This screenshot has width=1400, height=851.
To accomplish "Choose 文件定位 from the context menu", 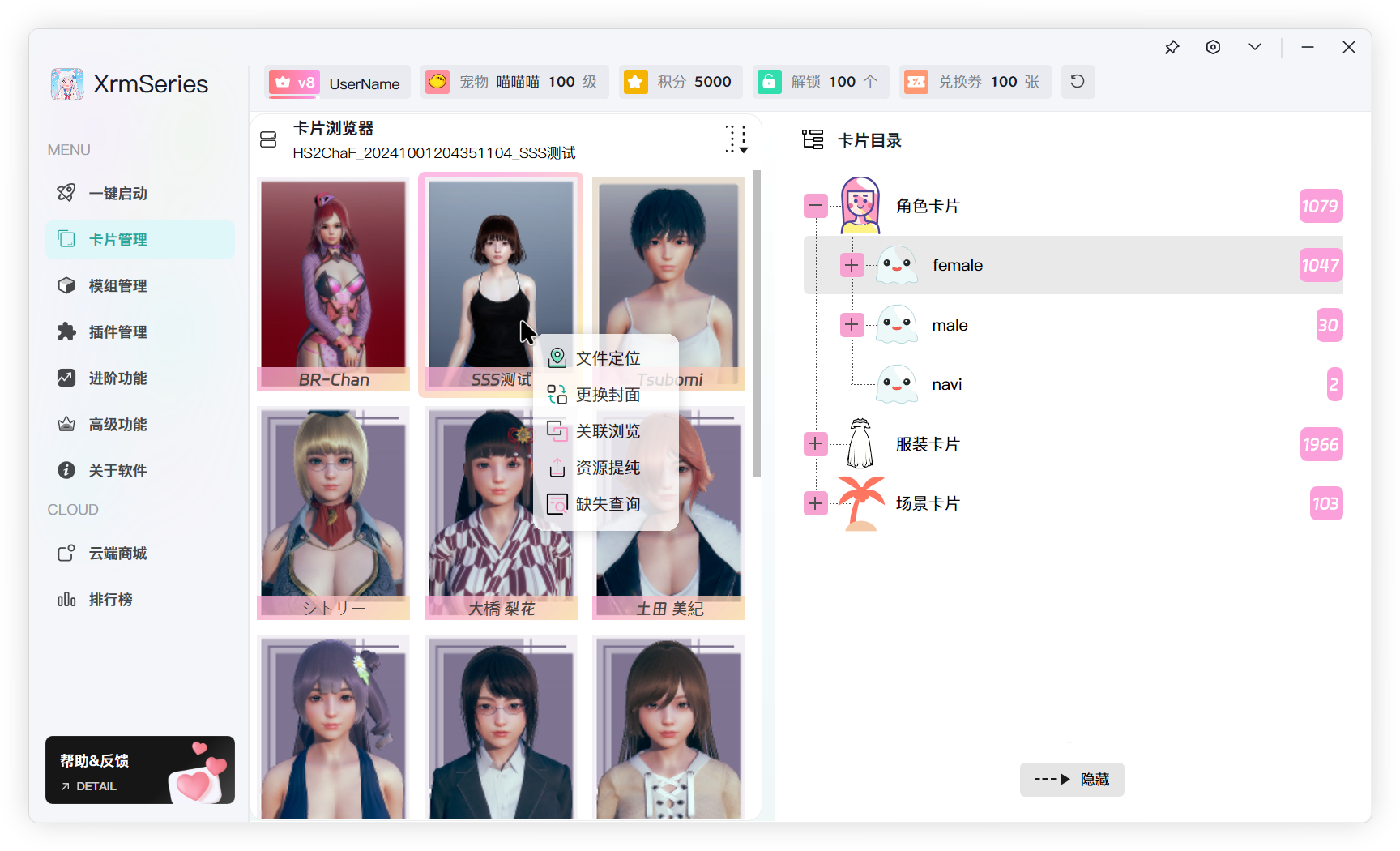I will [606, 358].
